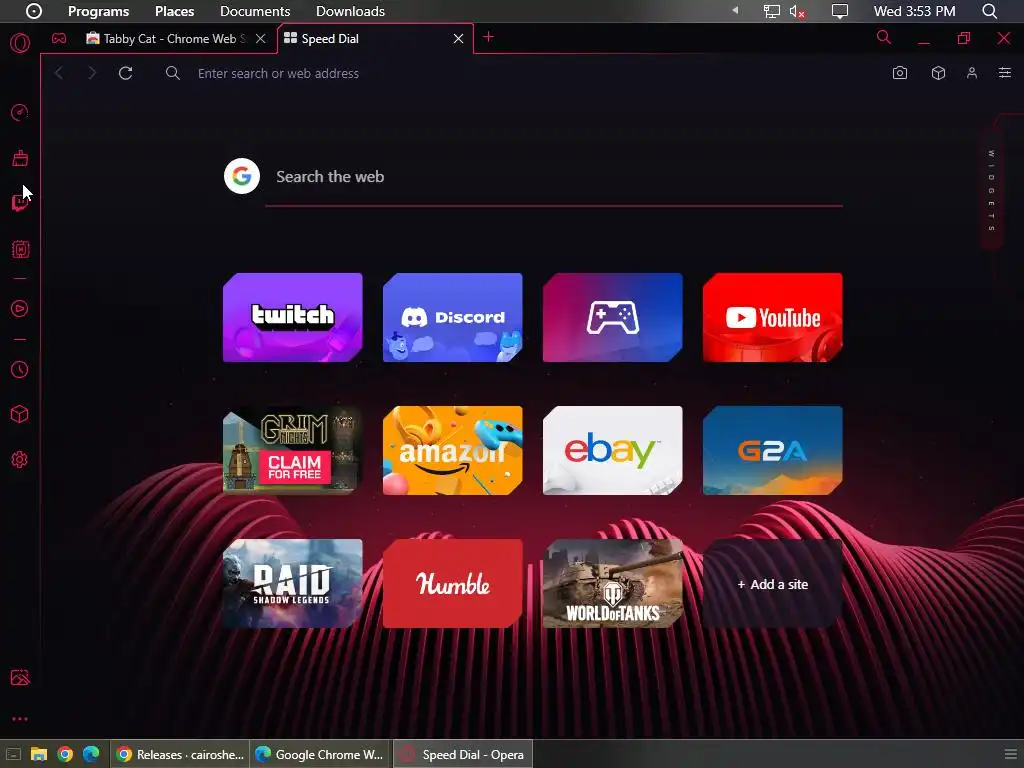1024x768 pixels.
Task: Open World of Tanks tile
Action: [x=613, y=584]
